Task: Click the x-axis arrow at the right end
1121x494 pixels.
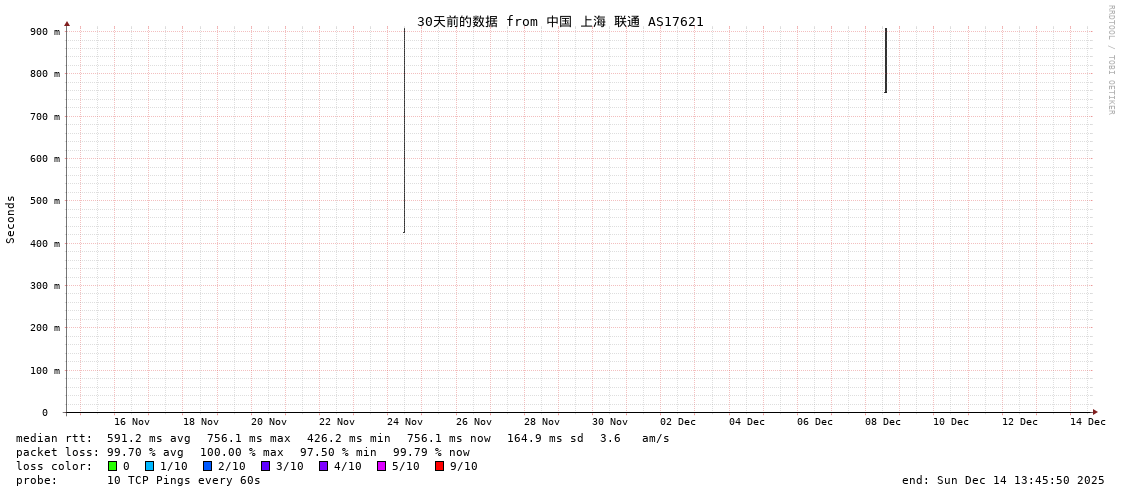Action: 1095,412
